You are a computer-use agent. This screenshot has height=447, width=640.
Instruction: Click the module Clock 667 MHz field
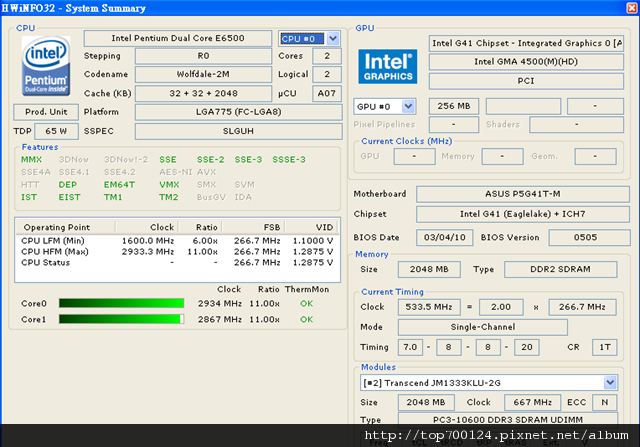[533, 403]
